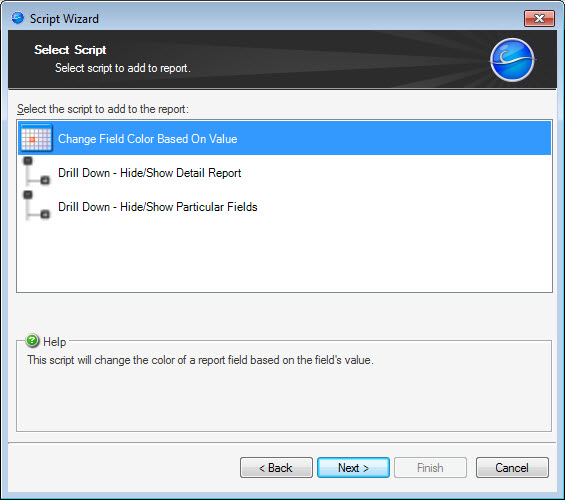
Task: Click the tree icon for Hide/Show Detail Report
Action: click(x=36, y=171)
